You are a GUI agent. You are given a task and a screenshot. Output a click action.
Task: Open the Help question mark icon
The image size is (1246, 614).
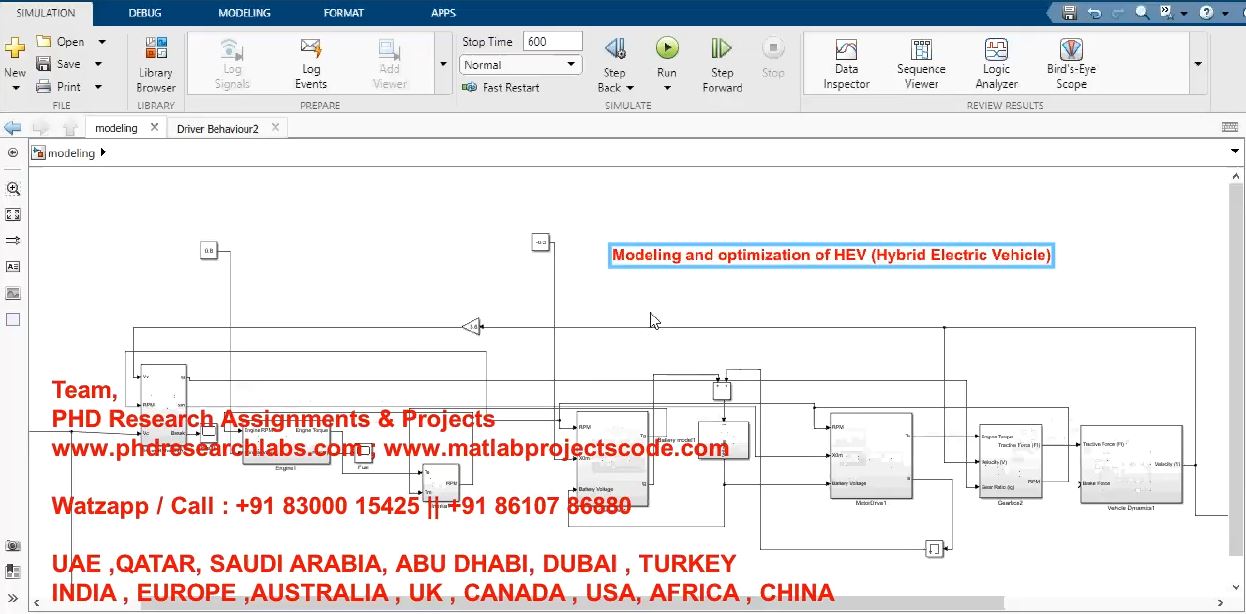pyautogui.click(x=1207, y=13)
